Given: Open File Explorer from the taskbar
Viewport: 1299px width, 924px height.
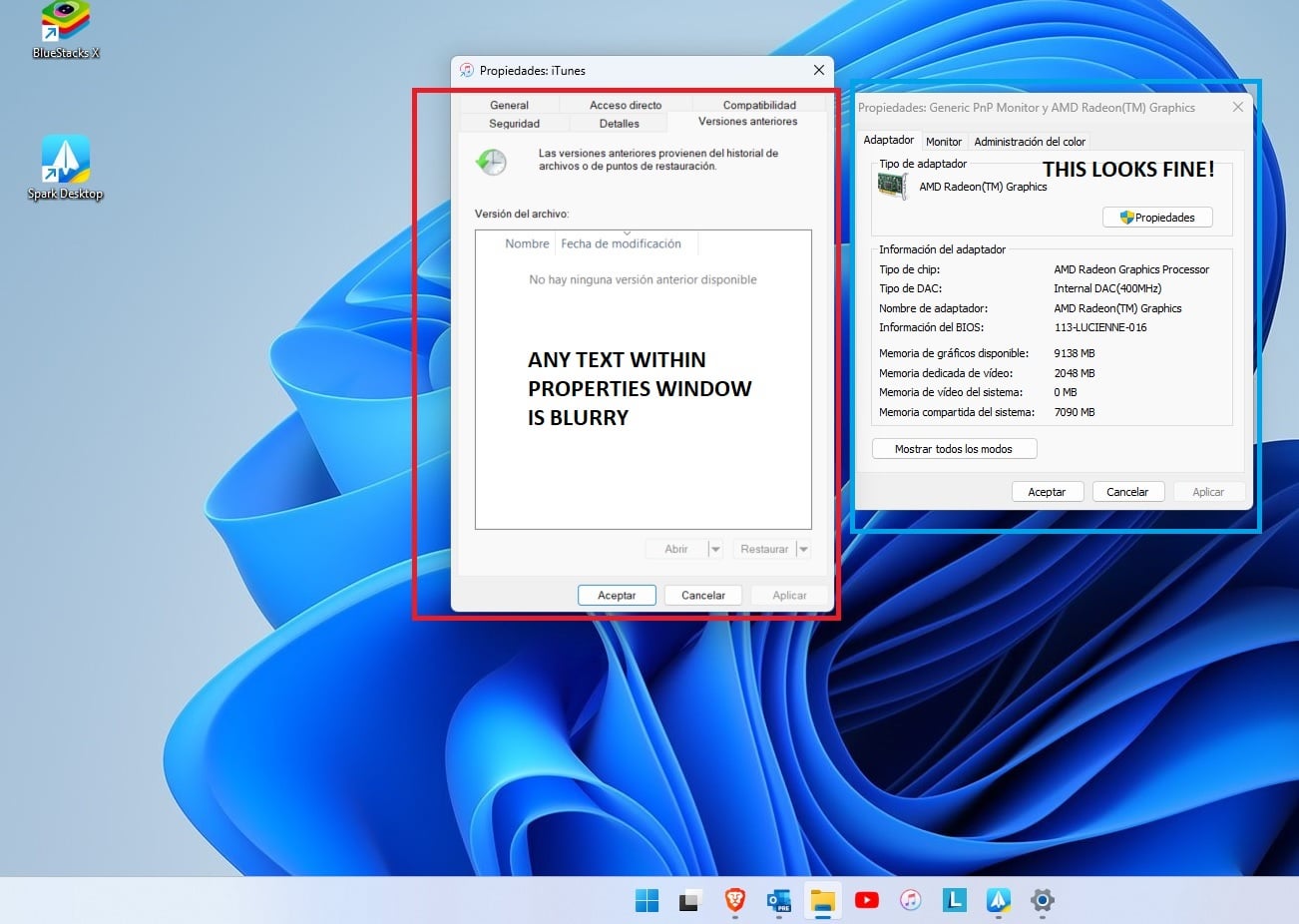Looking at the screenshot, I should coord(822,900).
